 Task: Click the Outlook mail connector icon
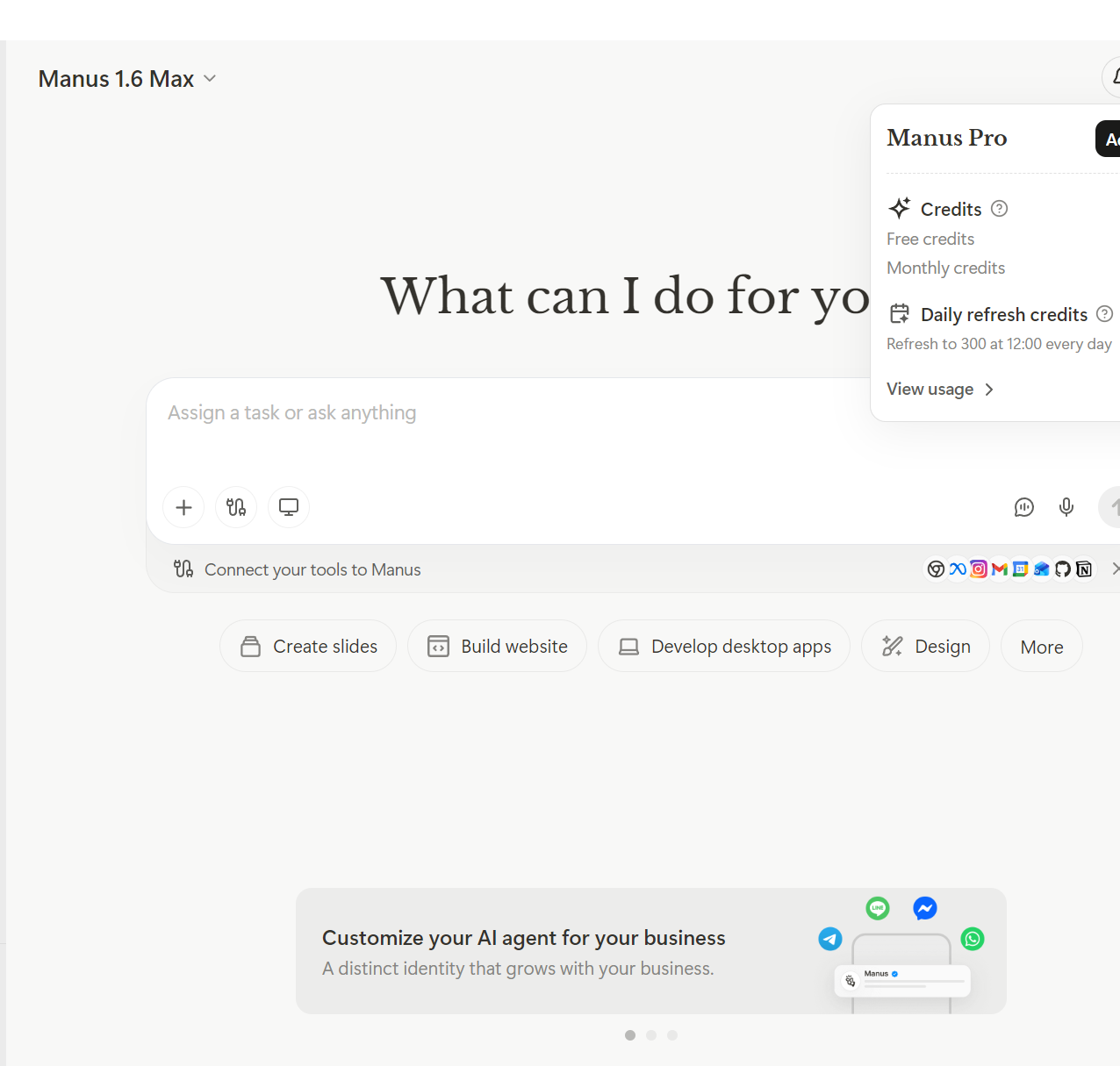pyautogui.click(x=1042, y=569)
